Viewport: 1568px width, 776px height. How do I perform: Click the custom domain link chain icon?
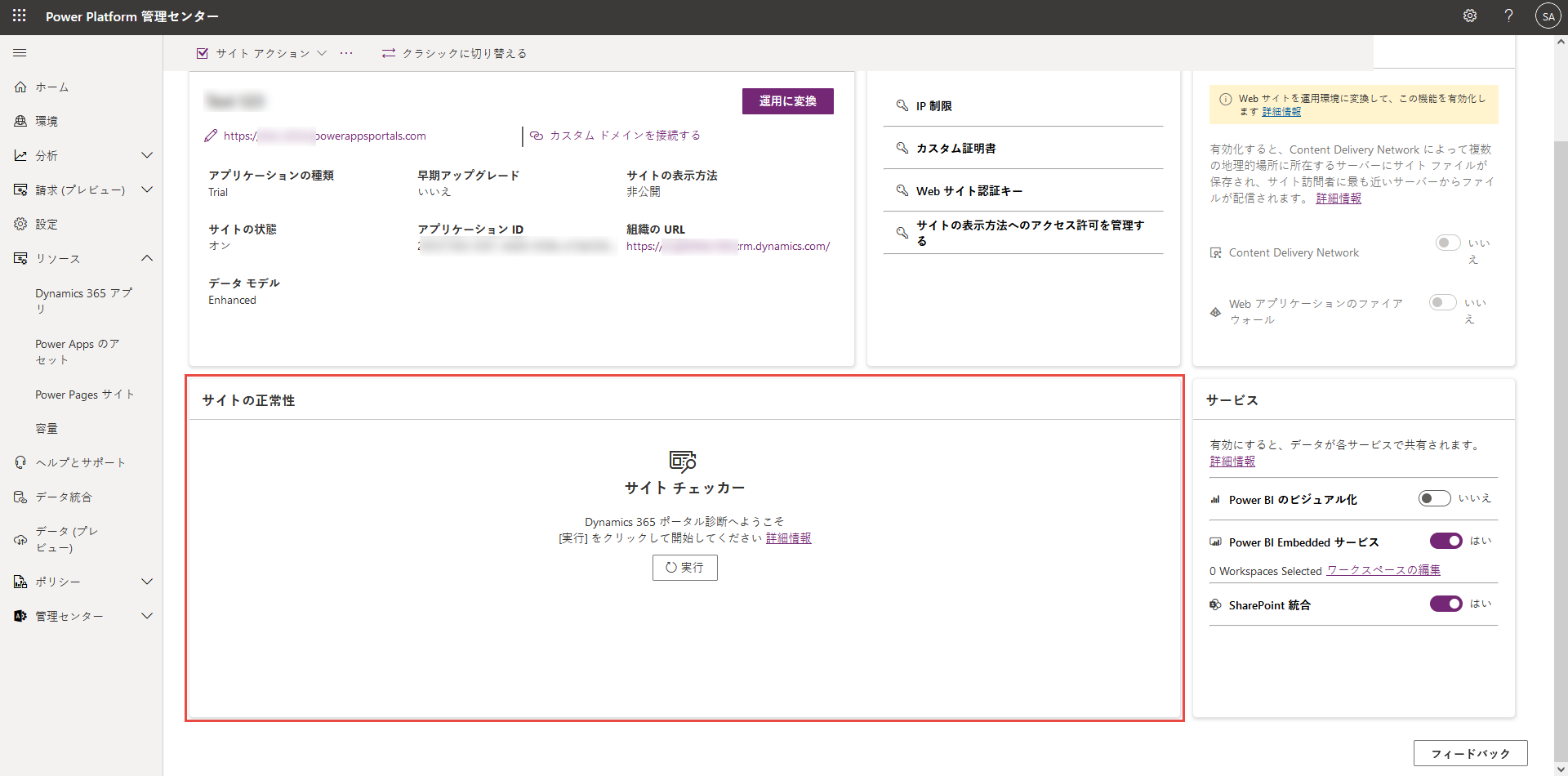[537, 136]
